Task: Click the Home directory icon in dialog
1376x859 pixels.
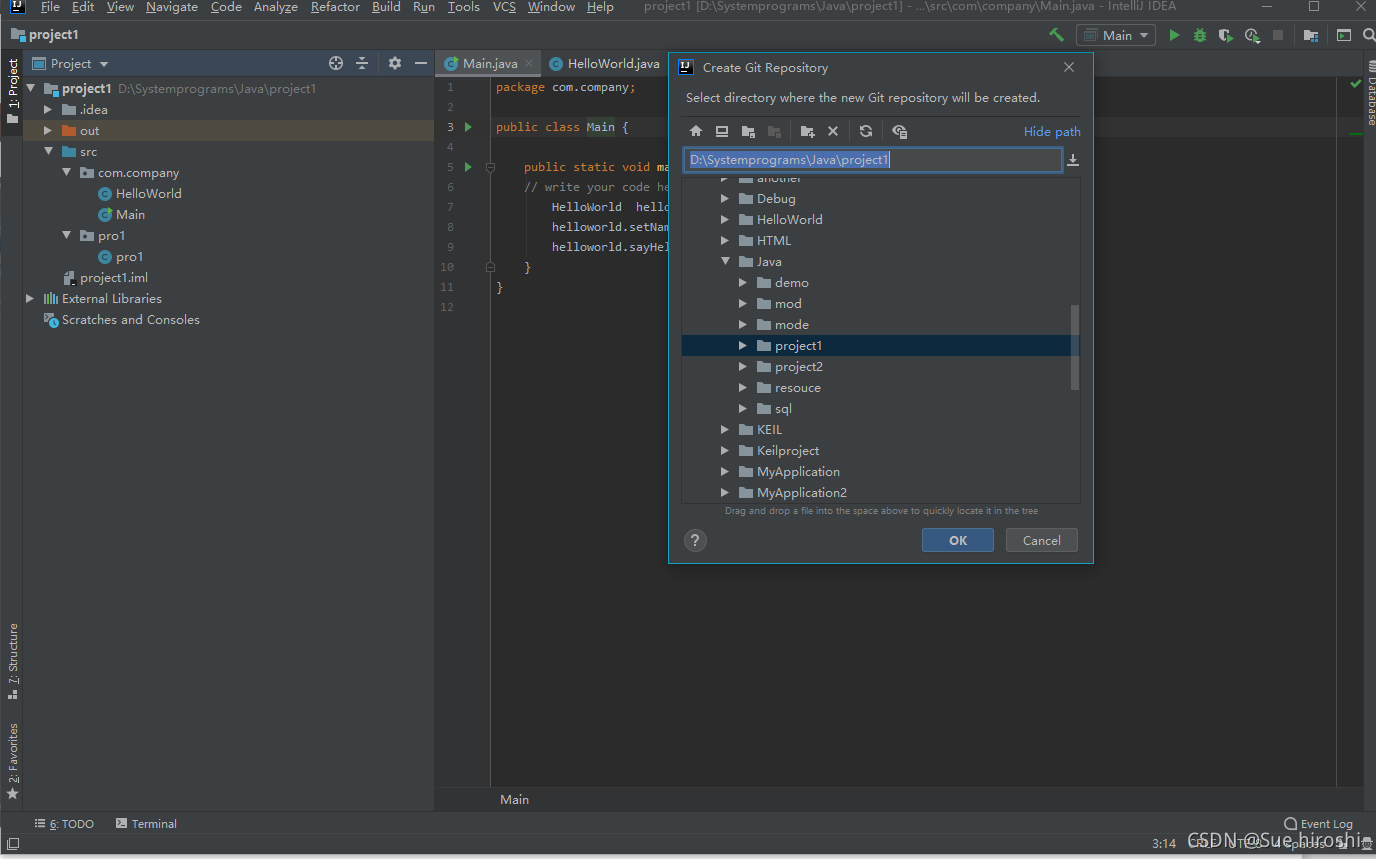Action: coord(696,131)
